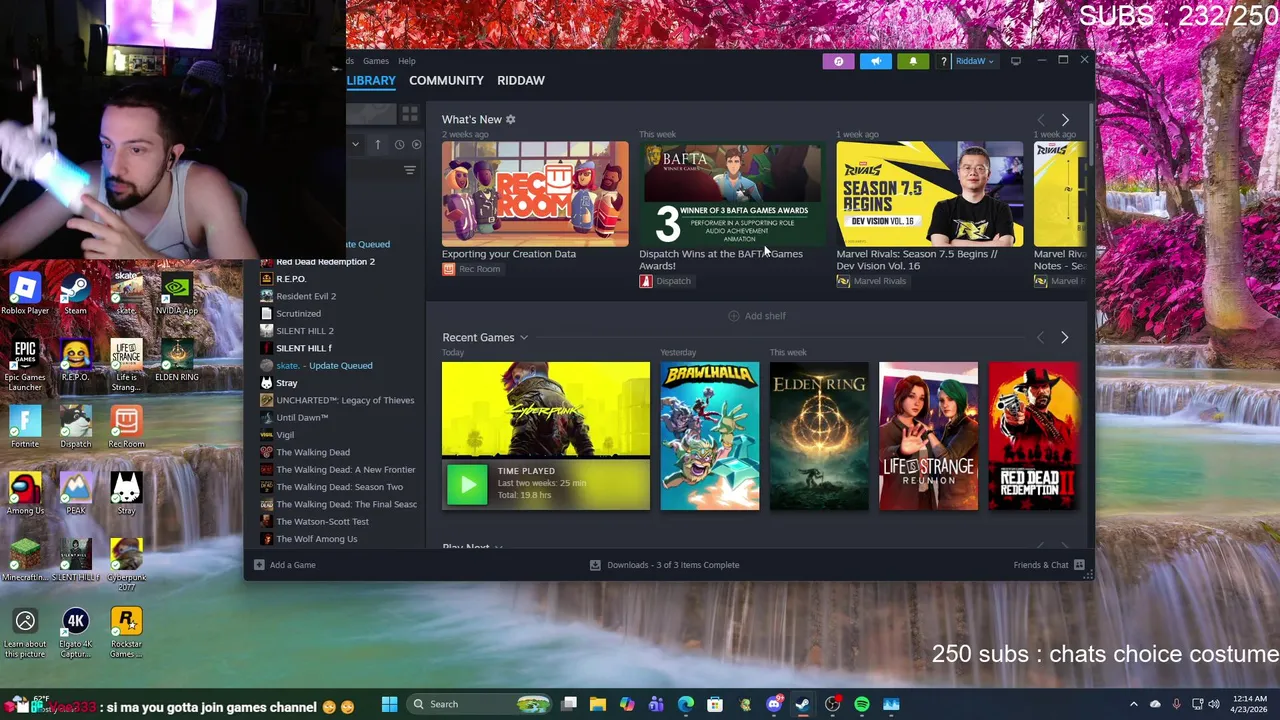
Task: Open Epic Games Launcher desktop shortcut
Action: pyautogui.click(x=25, y=365)
